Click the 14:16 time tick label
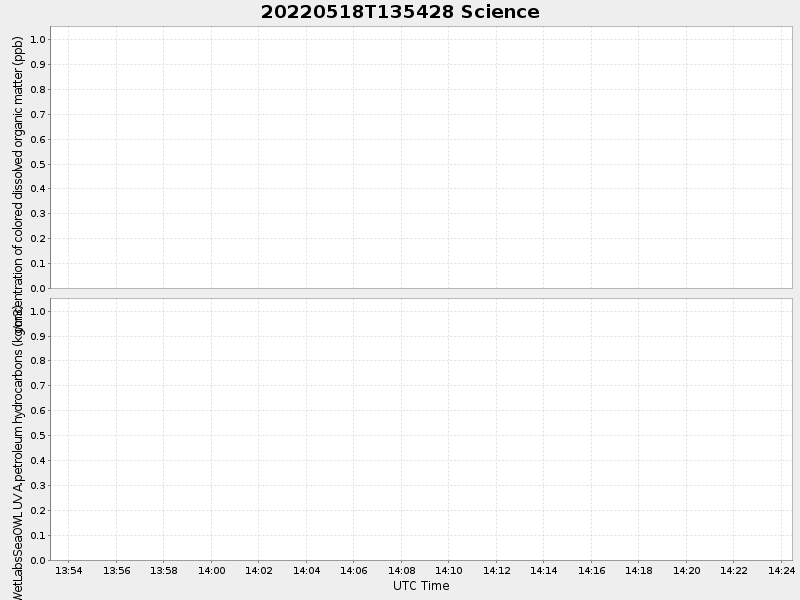 pyautogui.click(x=591, y=570)
